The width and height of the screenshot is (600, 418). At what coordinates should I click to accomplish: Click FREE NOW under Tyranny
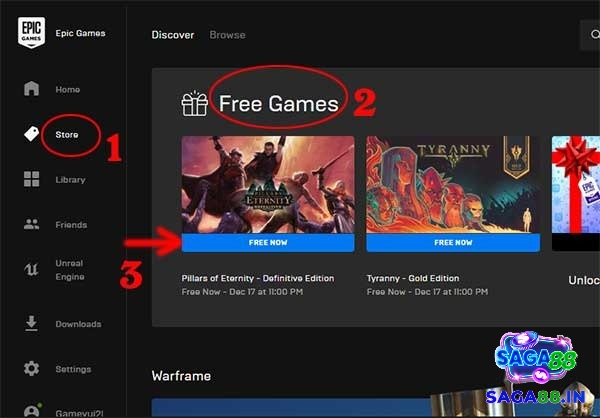[x=453, y=243]
